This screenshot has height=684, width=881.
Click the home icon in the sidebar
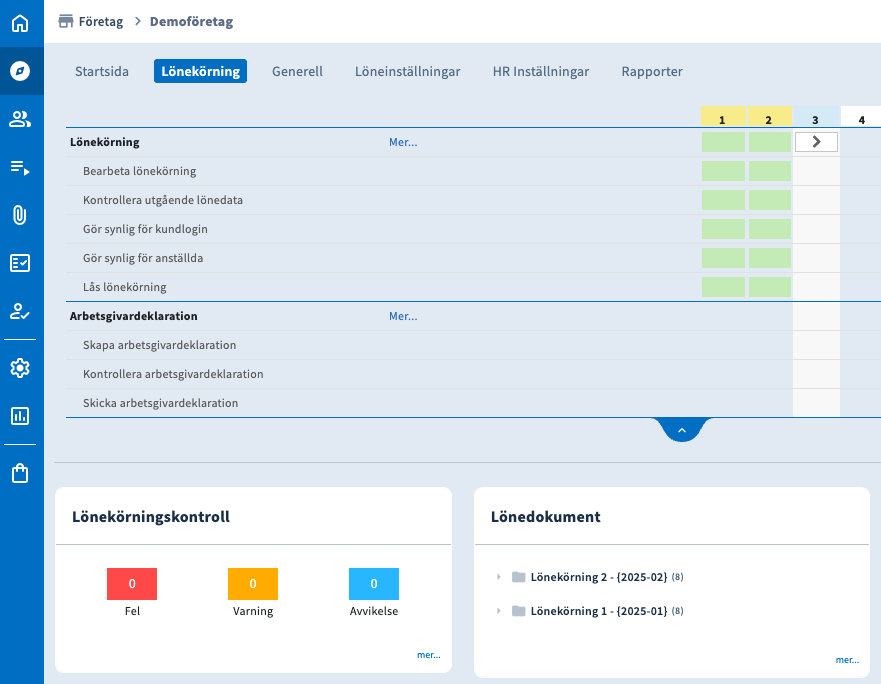[x=20, y=22]
